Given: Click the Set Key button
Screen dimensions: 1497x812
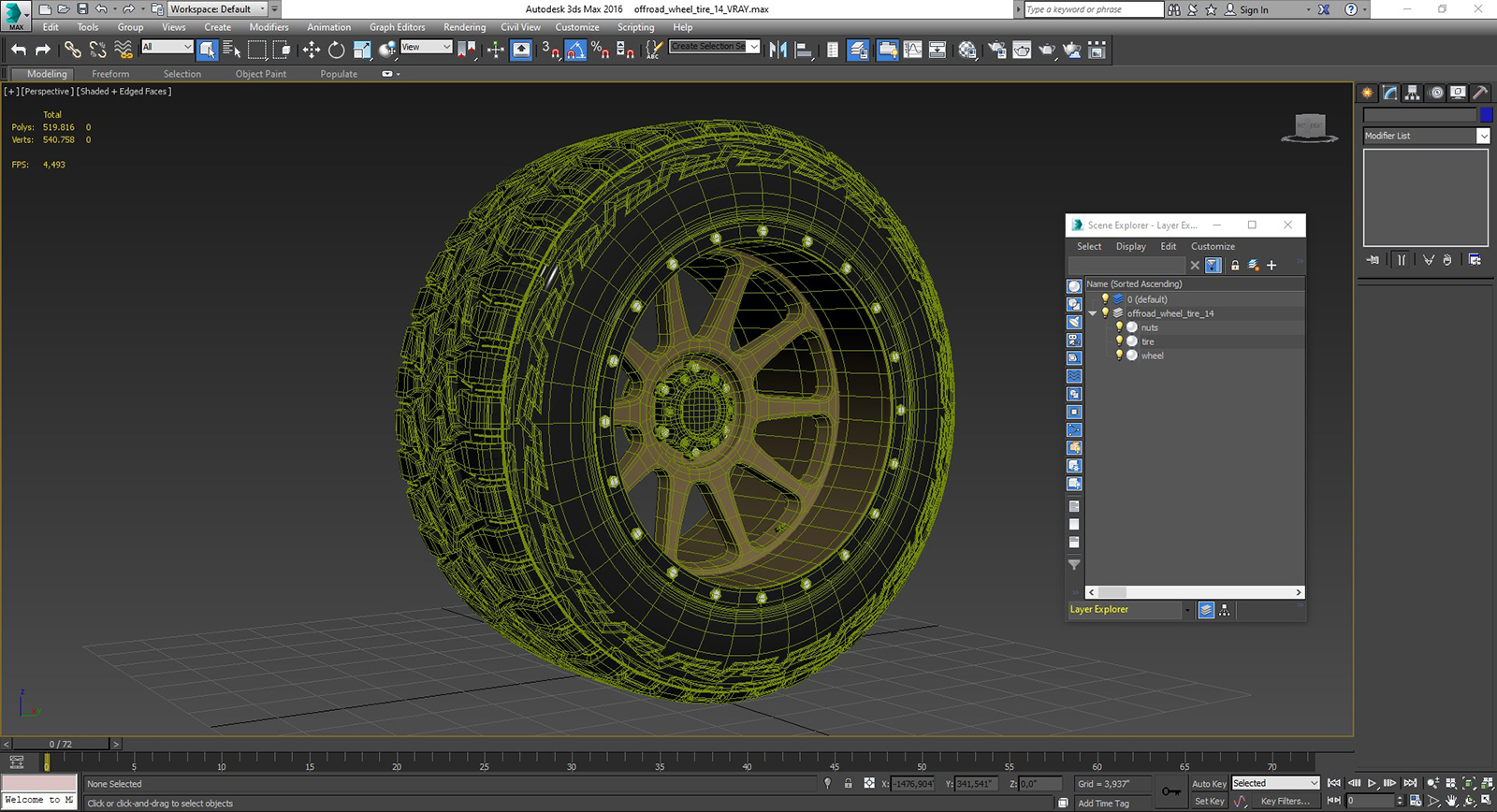Looking at the screenshot, I should (x=1209, y=801).
